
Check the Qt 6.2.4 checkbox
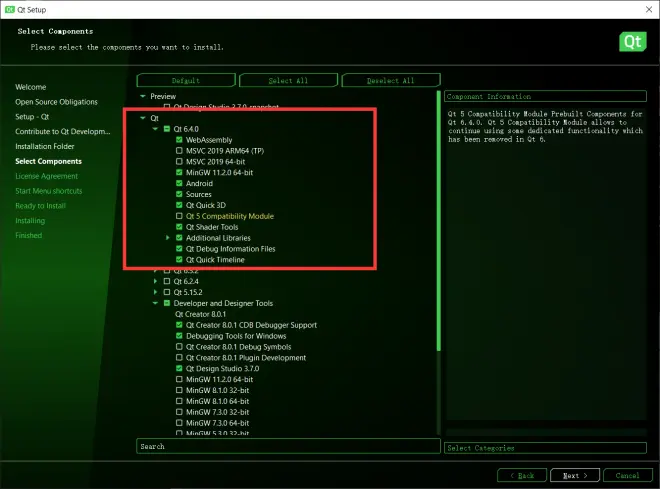coord(167,281)
